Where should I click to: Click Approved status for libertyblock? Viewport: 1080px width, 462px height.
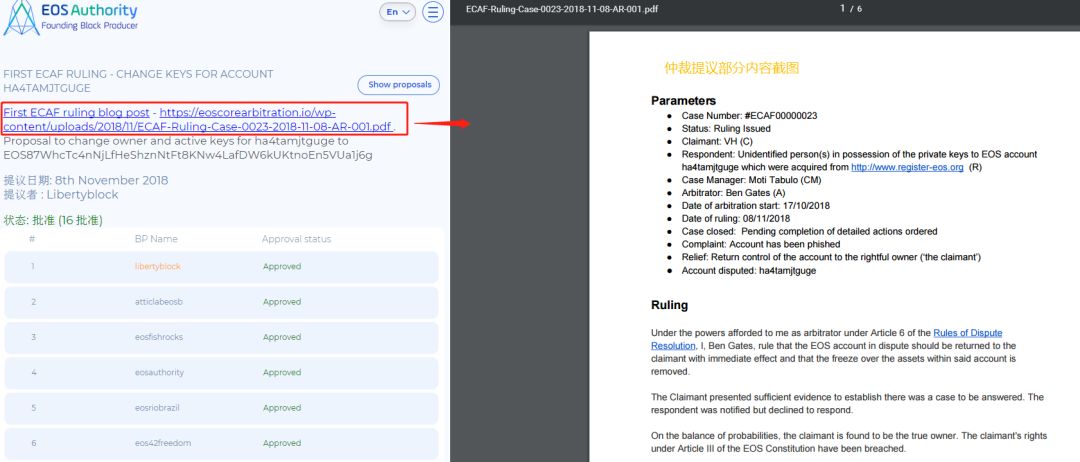coord(282,266)
